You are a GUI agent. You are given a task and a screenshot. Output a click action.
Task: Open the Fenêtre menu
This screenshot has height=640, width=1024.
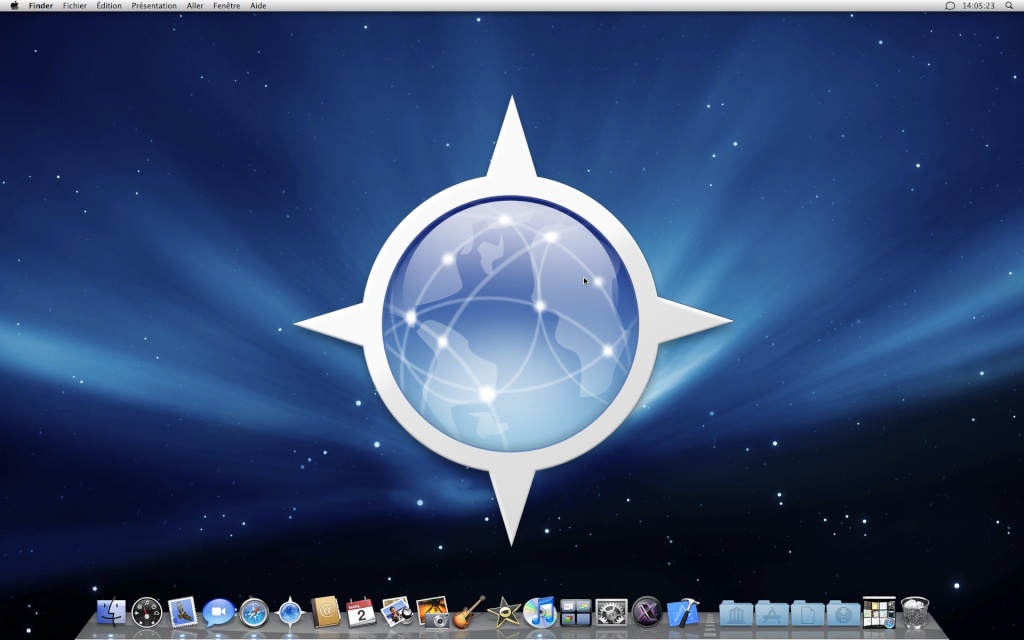click(x=227, y=5)
